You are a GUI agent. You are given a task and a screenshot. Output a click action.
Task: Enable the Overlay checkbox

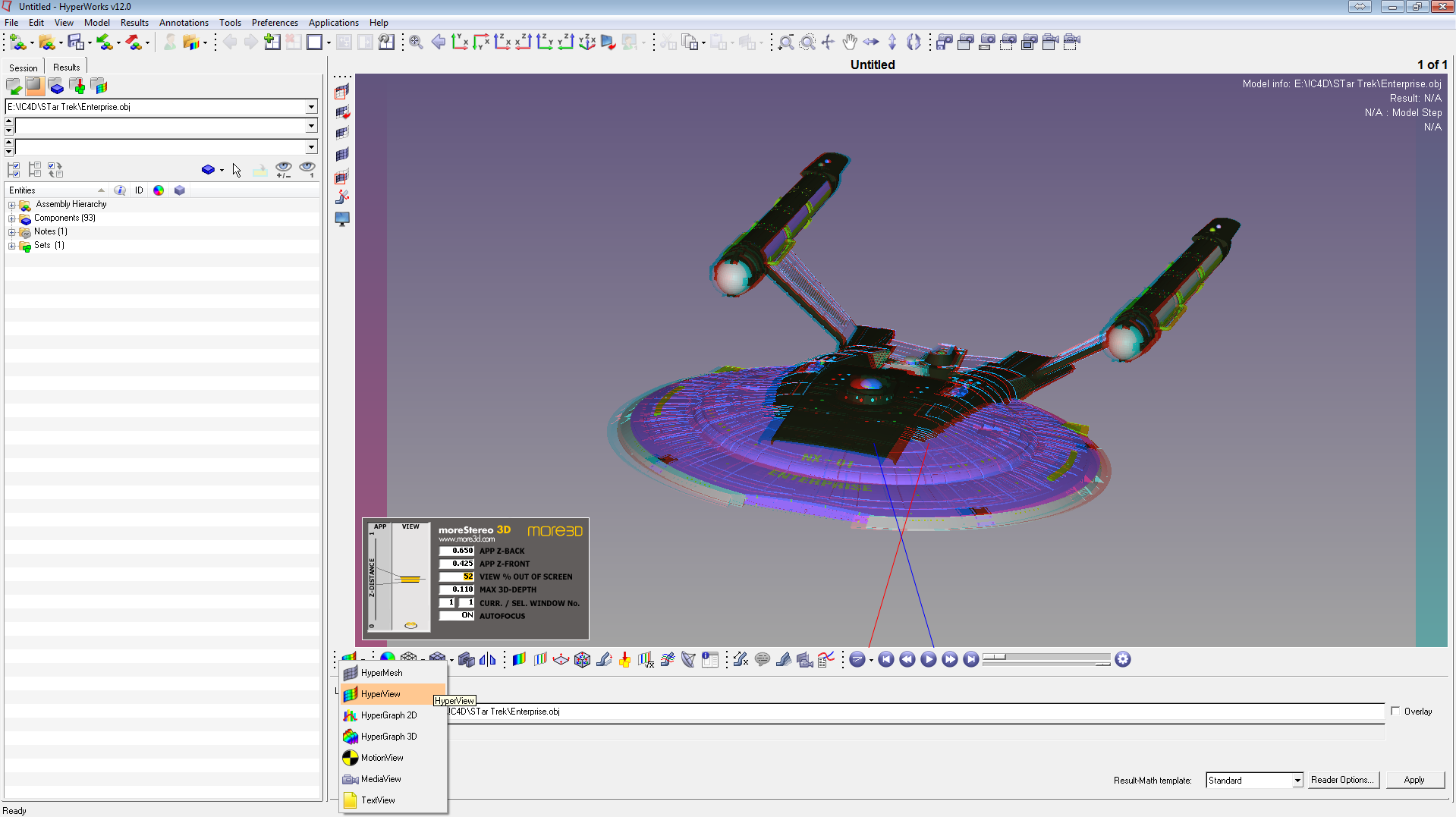pyautogui.click(x=1395, y=712)
